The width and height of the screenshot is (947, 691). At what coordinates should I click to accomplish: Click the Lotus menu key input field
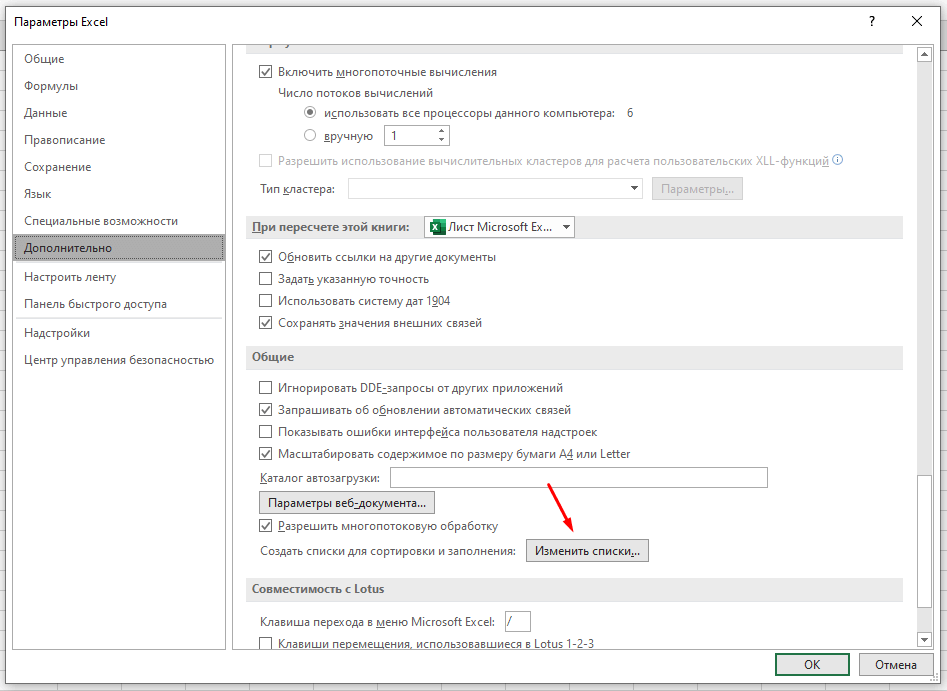click(x=518, y=622)
